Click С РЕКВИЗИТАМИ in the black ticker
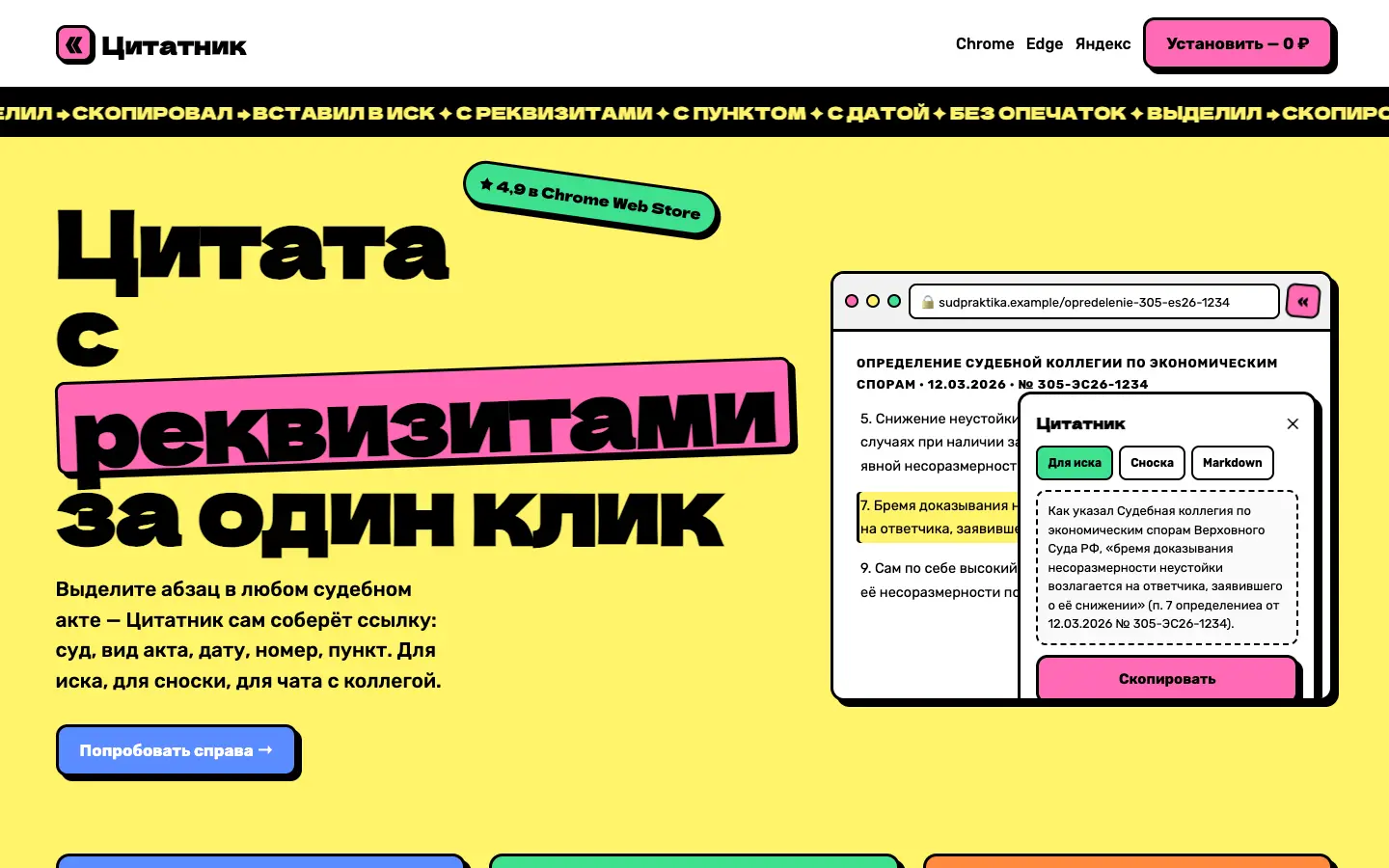The width and height of the screenshot is (1389, 868). pos(555,113)
